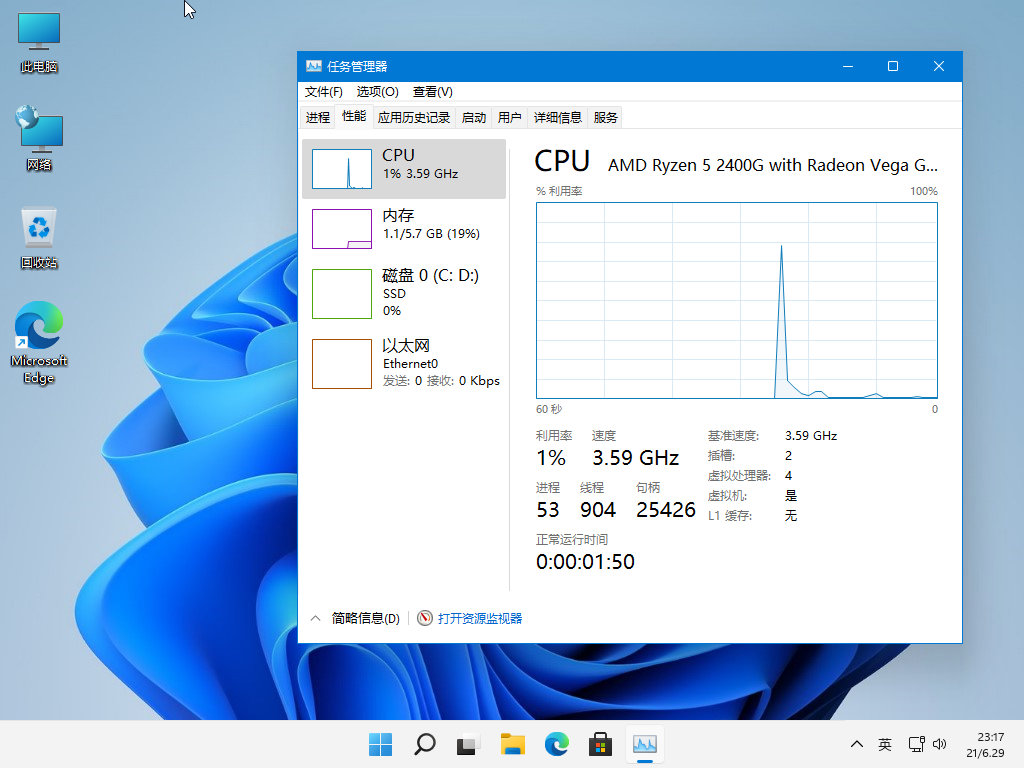The image size is (1024, 768).
Task: Open the 选项(O) menu
Action: pyautogui.click(x=377, y=91)
